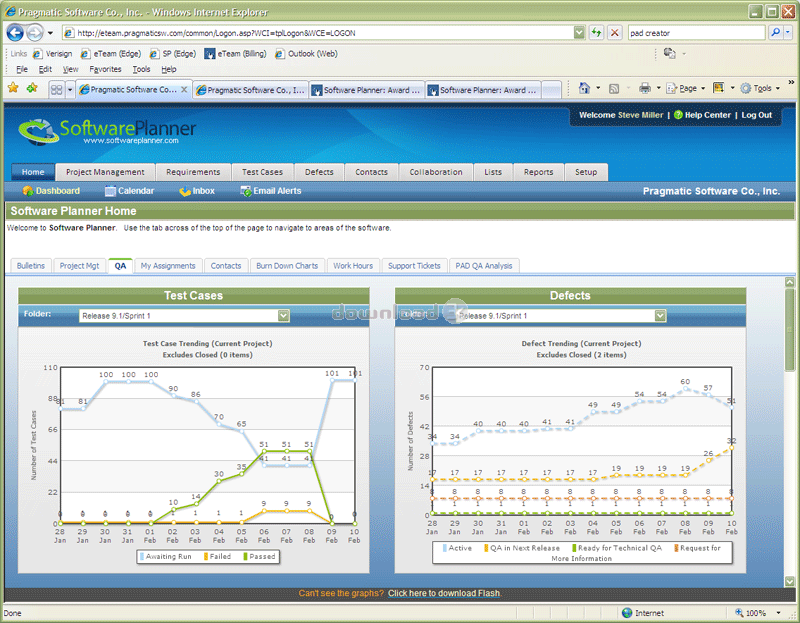Screen dimensions: 800x623
Task: Switch to the Work Hours tab
Action: click(x=353, y=266)
